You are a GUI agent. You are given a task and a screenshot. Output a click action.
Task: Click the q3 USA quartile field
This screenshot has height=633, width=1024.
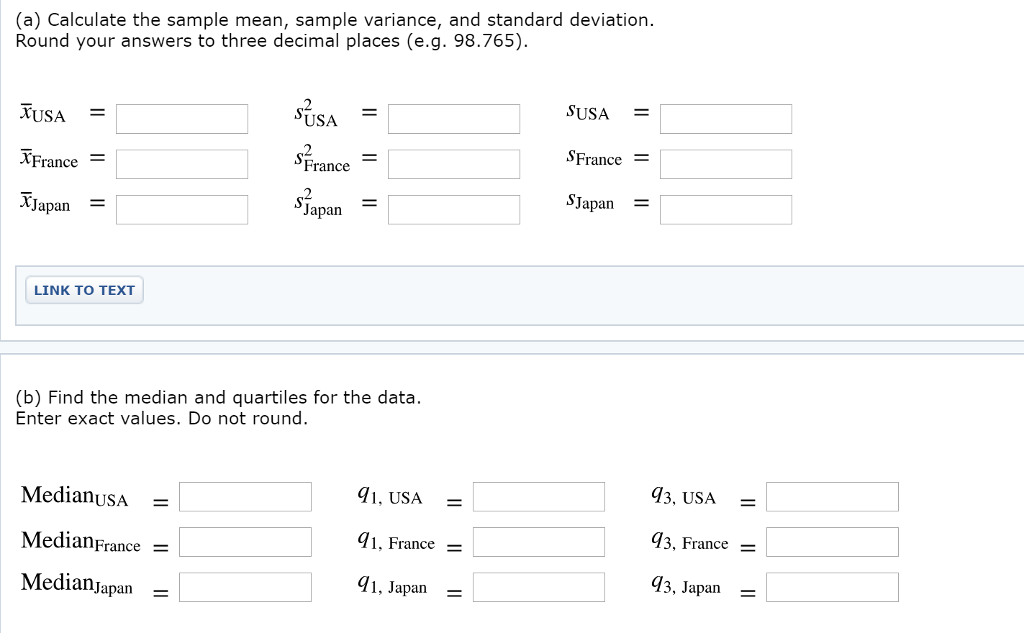pyautogui.click(x=832, y=496)
